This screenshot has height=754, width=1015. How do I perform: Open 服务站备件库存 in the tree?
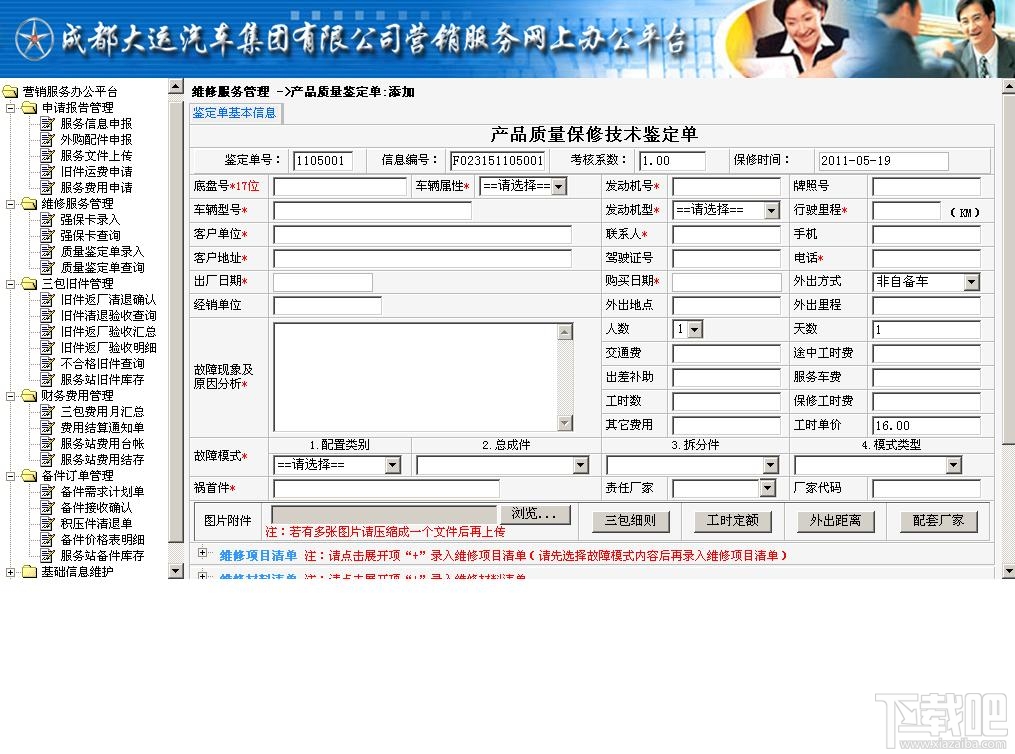(x=102, y=555)
